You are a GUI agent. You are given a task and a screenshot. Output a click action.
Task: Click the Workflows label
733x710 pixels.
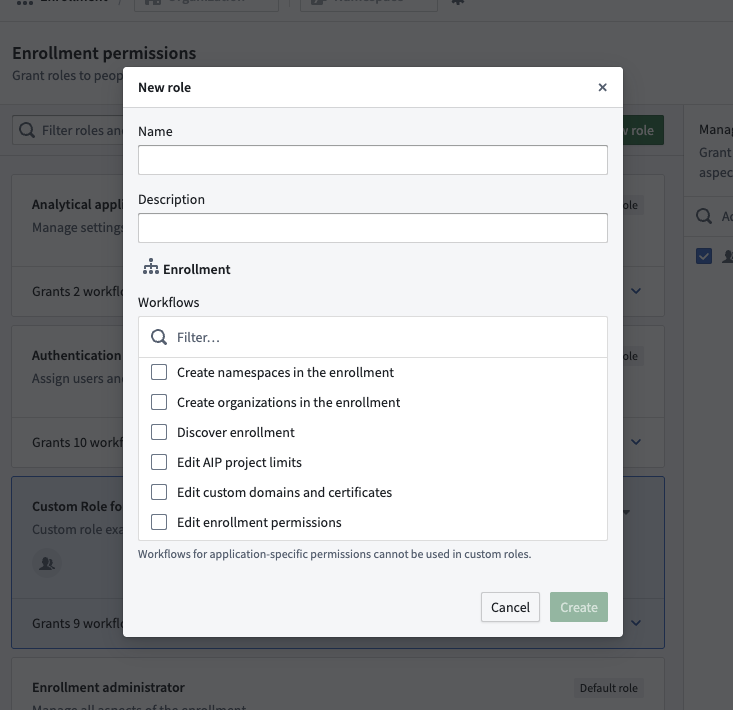coord(168,302)
